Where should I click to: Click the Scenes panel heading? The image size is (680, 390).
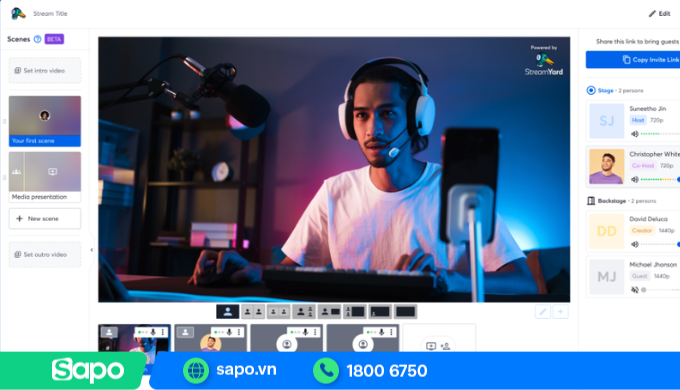pos(19,39)
